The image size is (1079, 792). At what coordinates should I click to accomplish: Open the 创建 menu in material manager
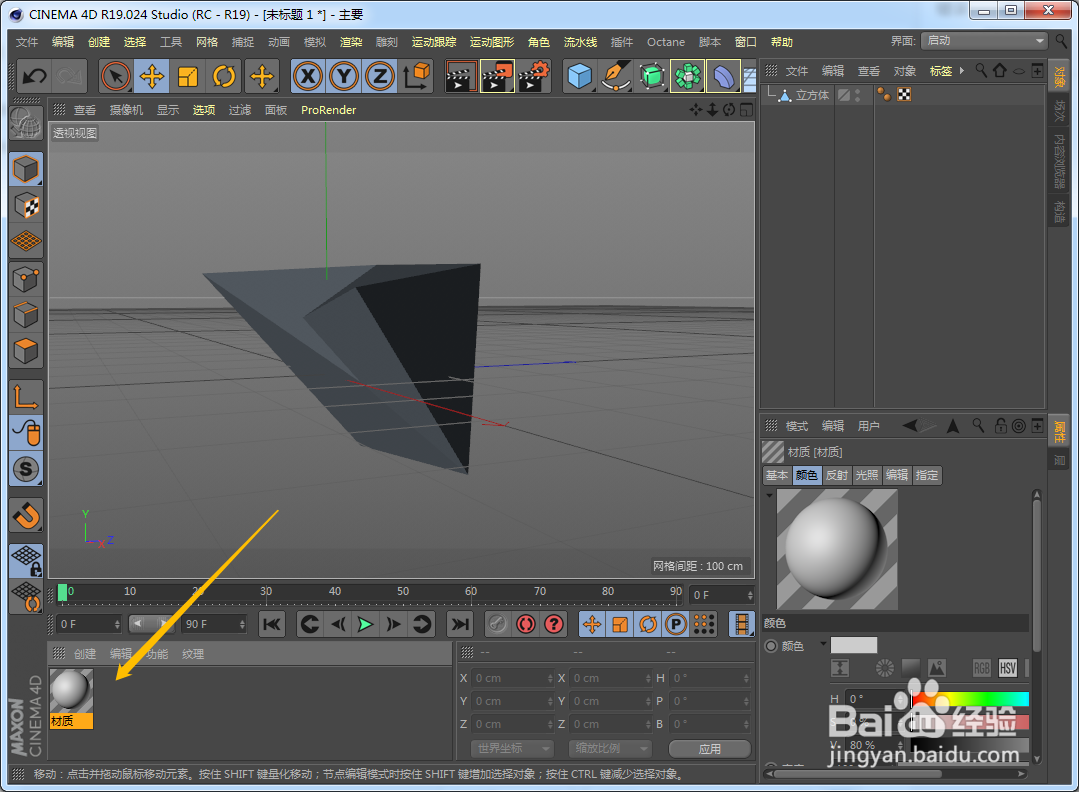(85, 654)
